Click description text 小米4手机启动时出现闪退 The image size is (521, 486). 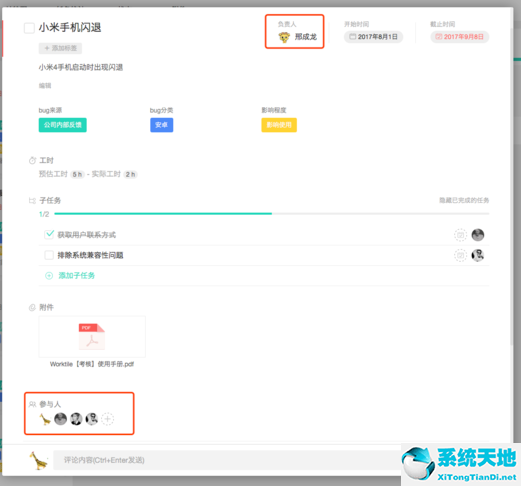pos(81,67)
